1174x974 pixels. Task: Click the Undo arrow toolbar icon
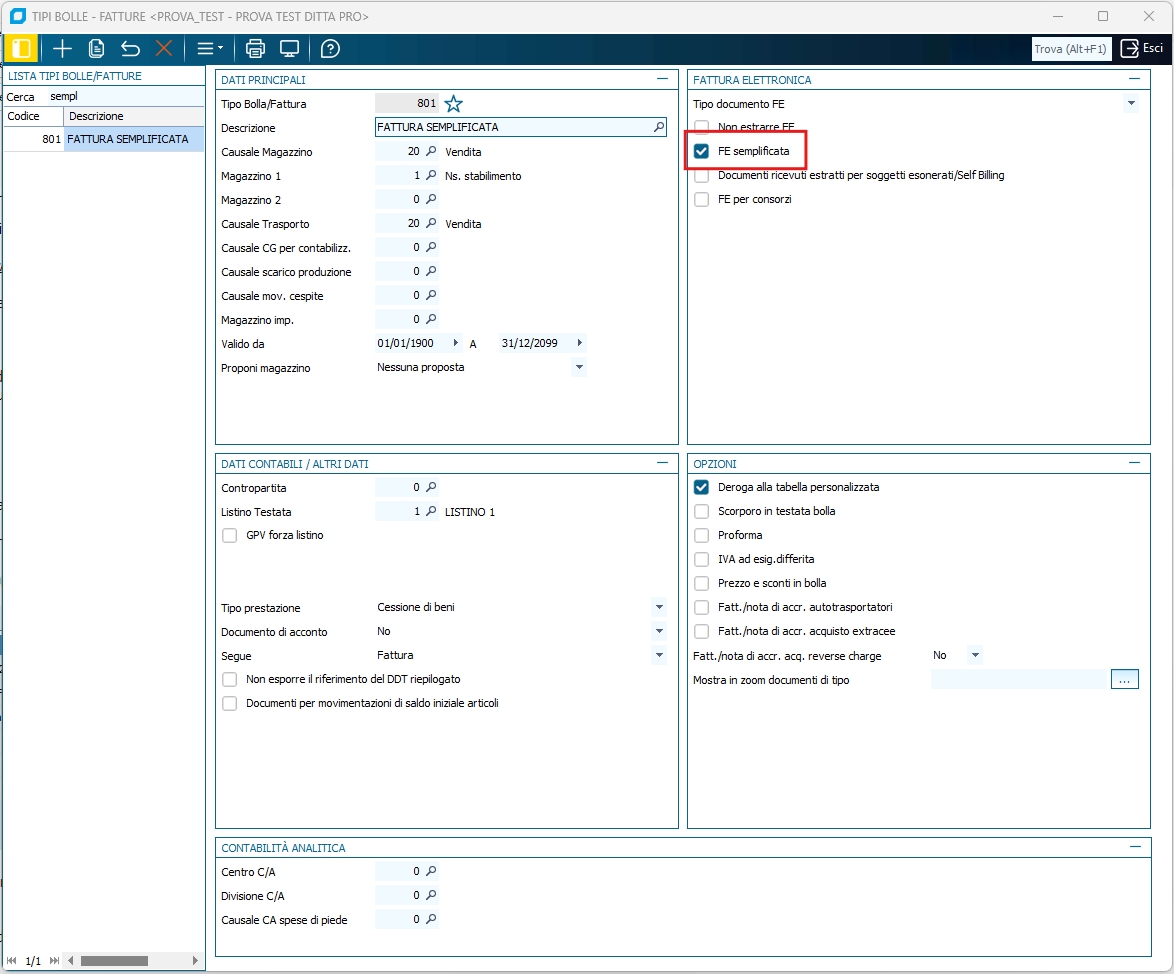(x=130, y=48)
